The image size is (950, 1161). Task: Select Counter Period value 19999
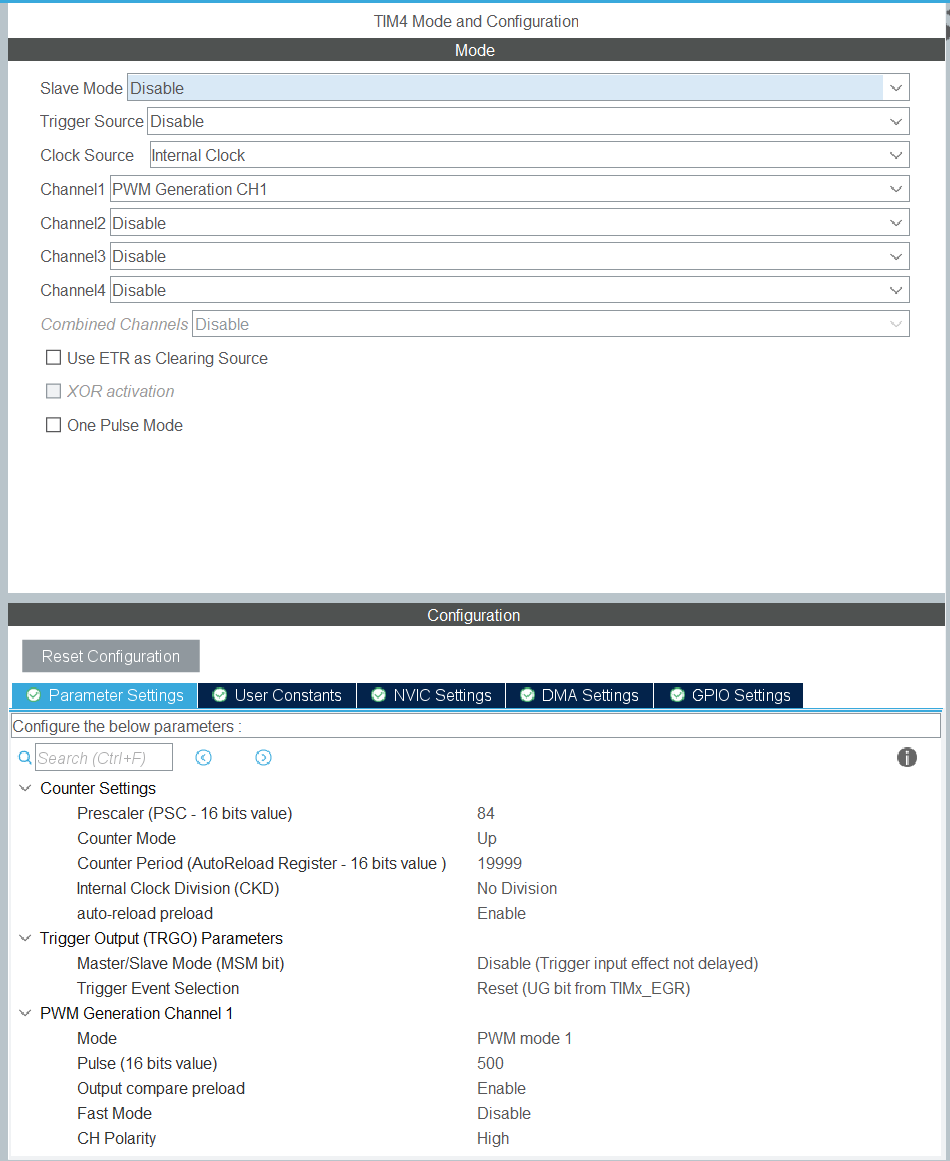coord(500,863)
